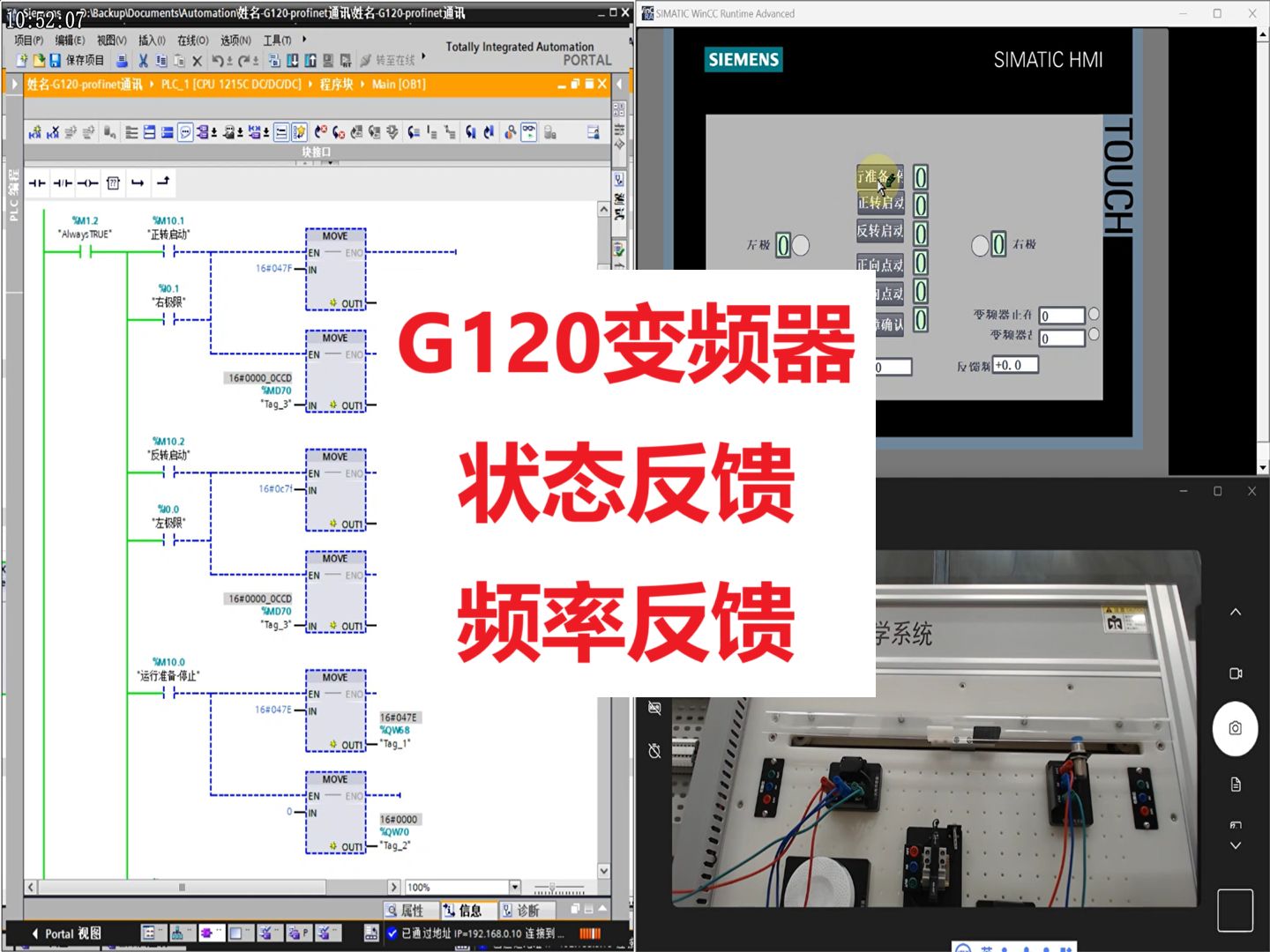The height and width of the screenshot is (952, 1270).
Task: Click the 反转启动 button on HMI
Action: [880, 231]
